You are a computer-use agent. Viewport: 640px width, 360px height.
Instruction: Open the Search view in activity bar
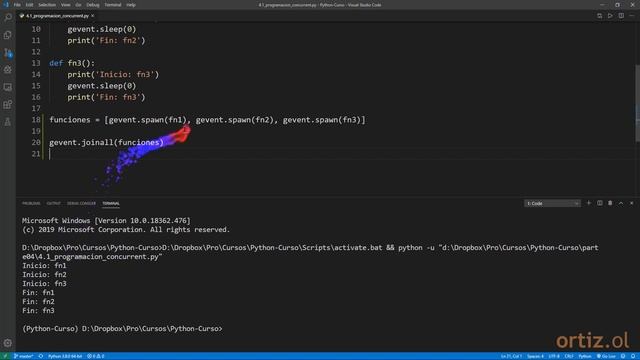coord(8,17)
